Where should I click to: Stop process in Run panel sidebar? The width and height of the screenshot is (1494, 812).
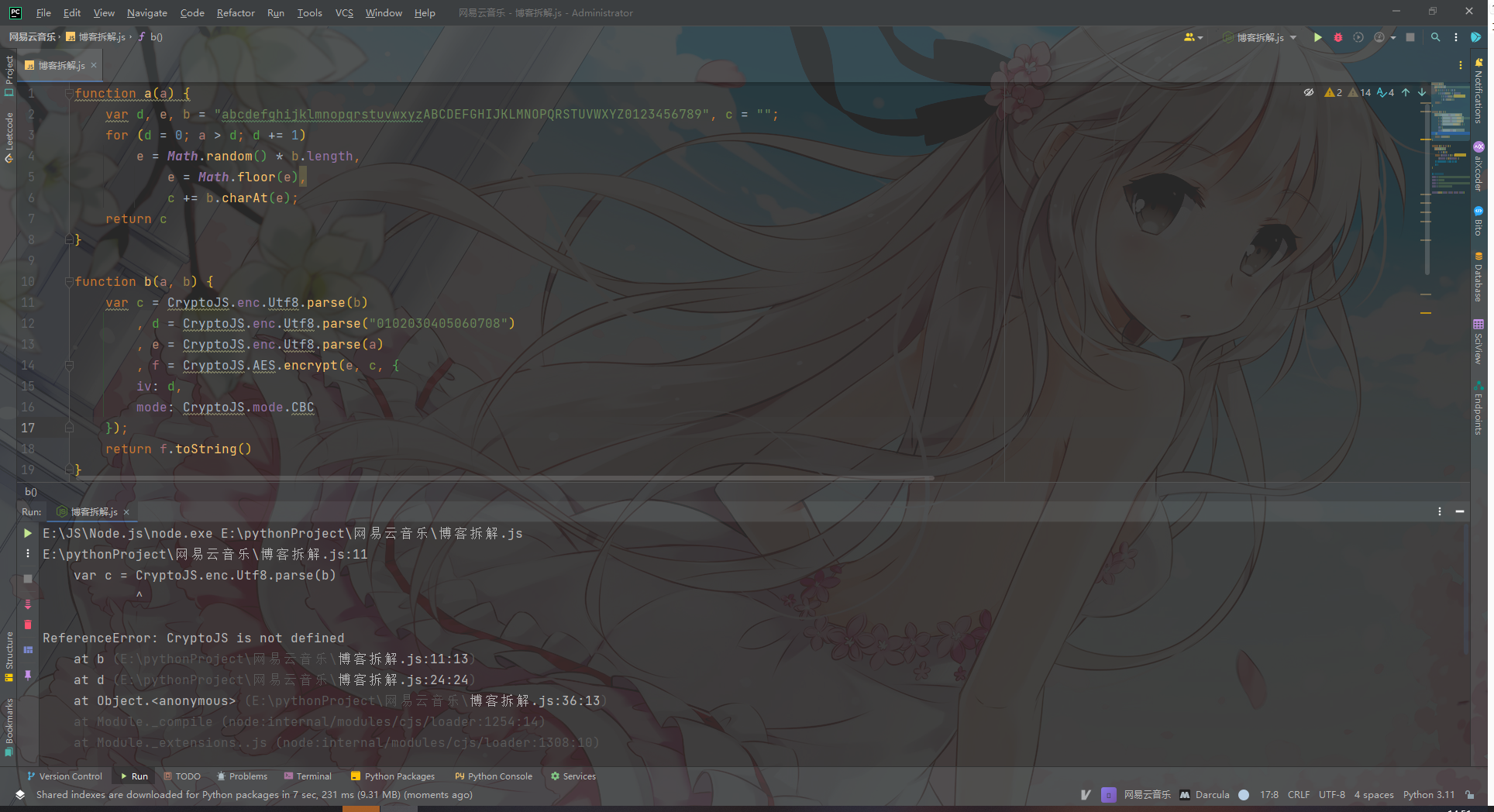[28, 579]
